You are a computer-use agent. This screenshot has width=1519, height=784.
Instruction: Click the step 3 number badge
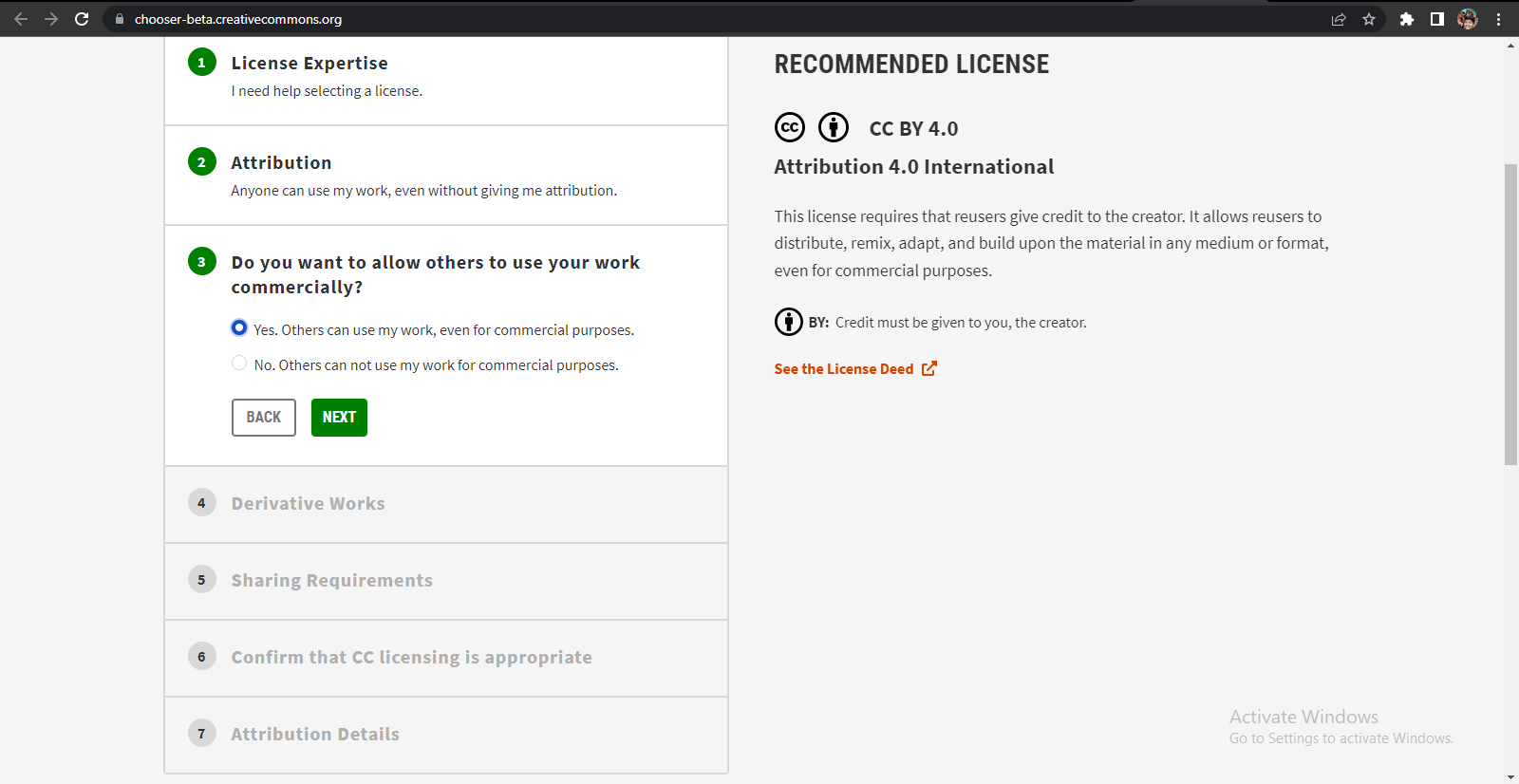tap(201, 262)
